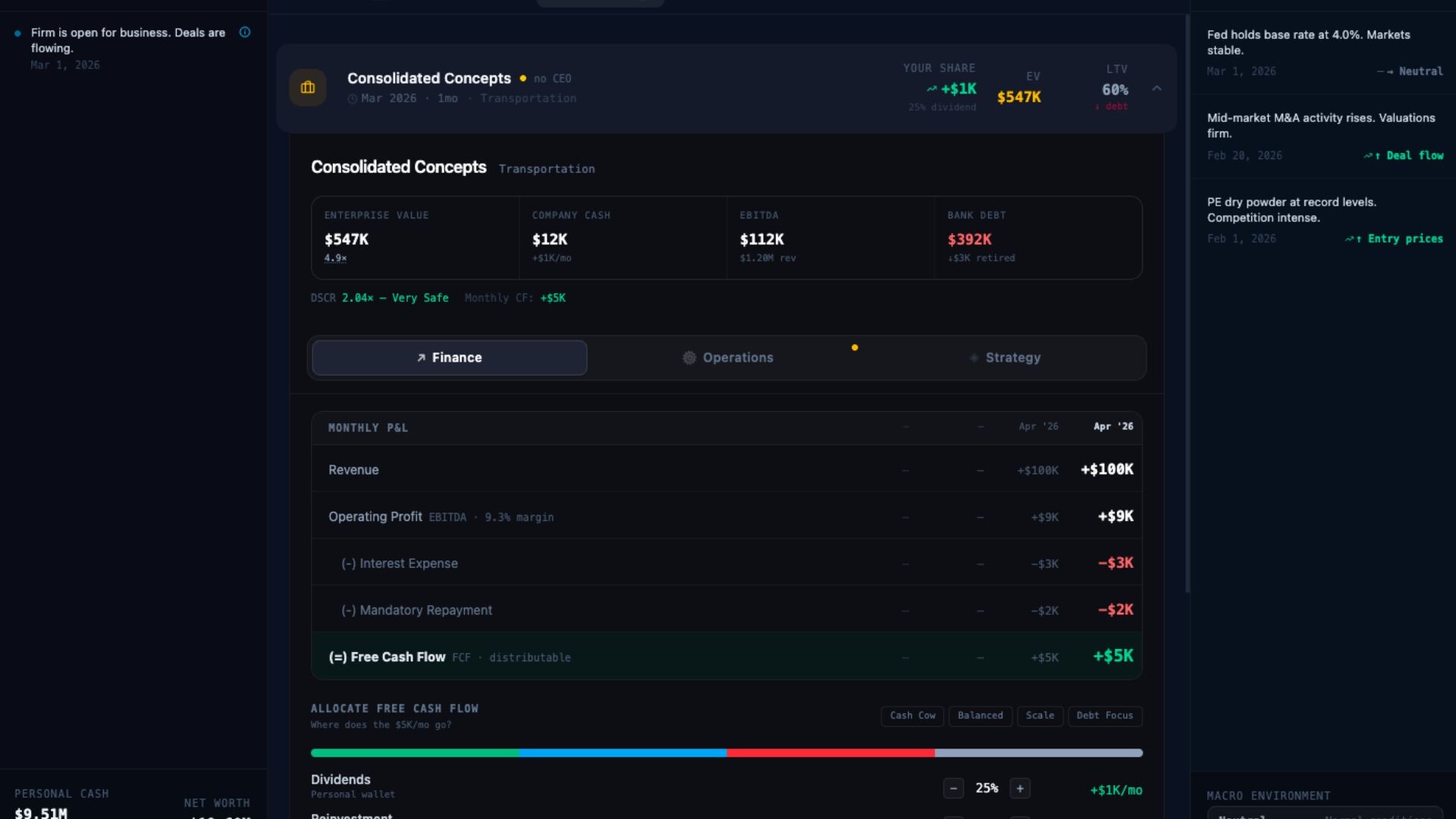This screenshot has width=1456, height=819.
Task: Click the main panel vertical scrollbar
Action: coord(1187,303)
